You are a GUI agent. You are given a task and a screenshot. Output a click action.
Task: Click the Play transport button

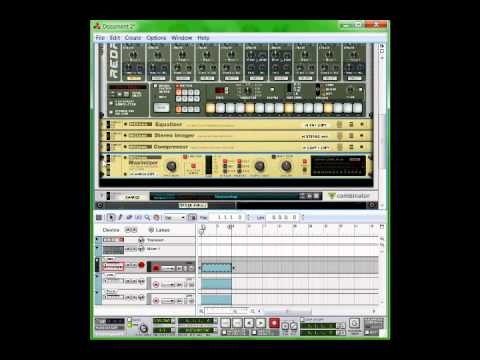[x=261, y=323]
